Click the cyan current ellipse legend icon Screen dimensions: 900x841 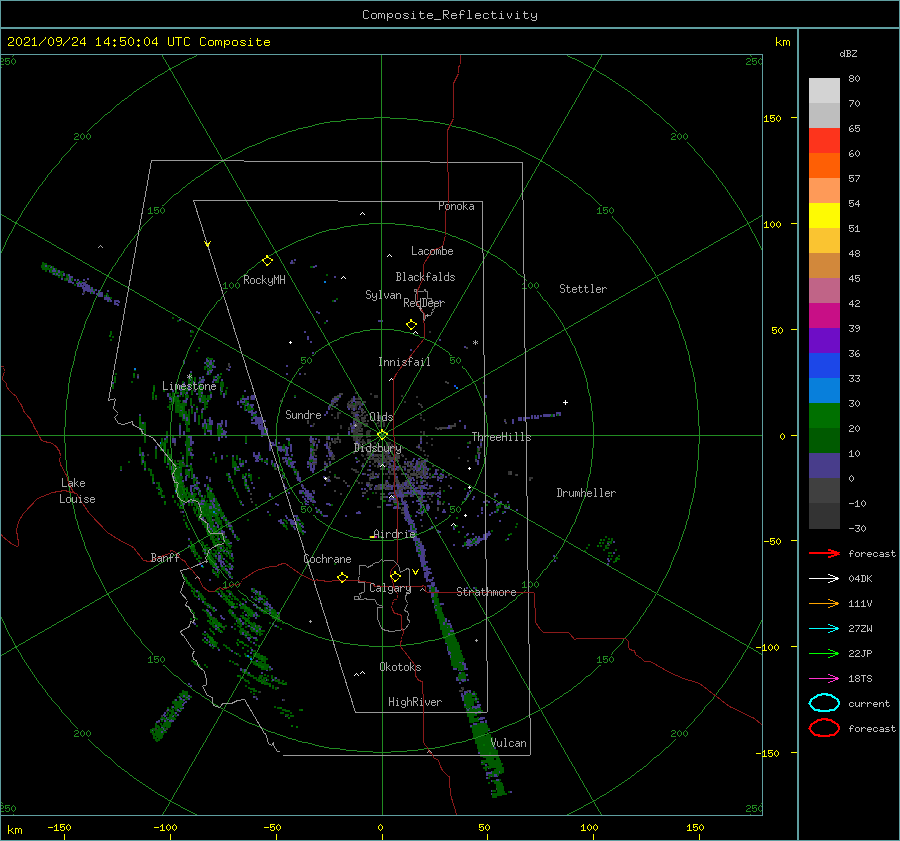(x=824, y=703)
